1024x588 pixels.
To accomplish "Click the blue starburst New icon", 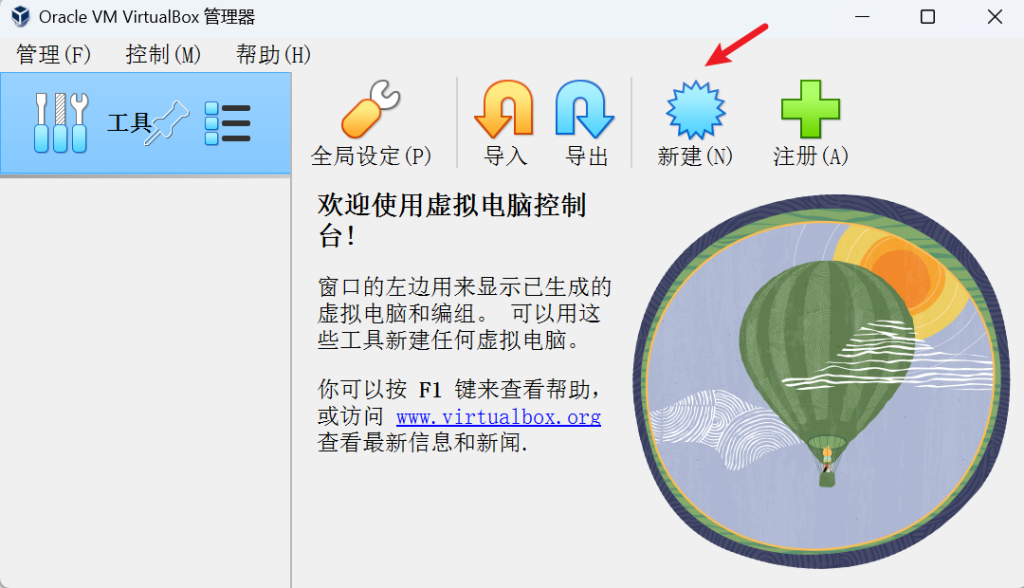I will coord(696,110).
